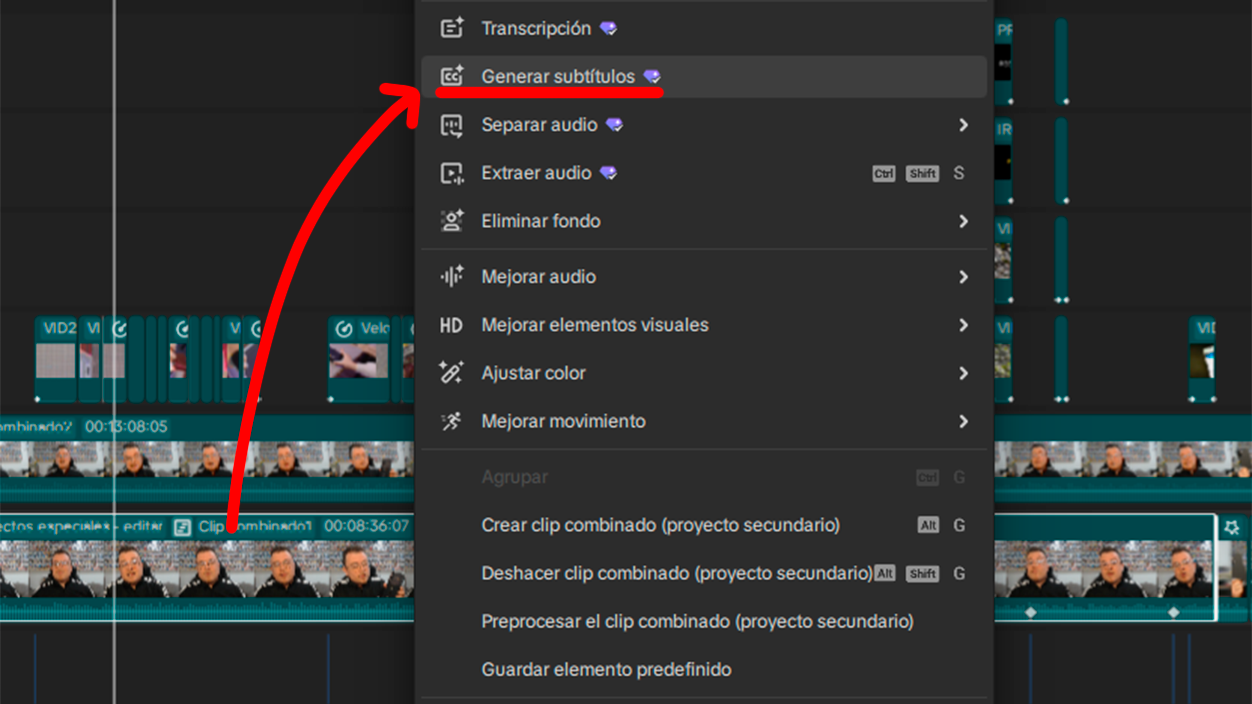Click the Extraer audio icon

[x=451, y=172]
